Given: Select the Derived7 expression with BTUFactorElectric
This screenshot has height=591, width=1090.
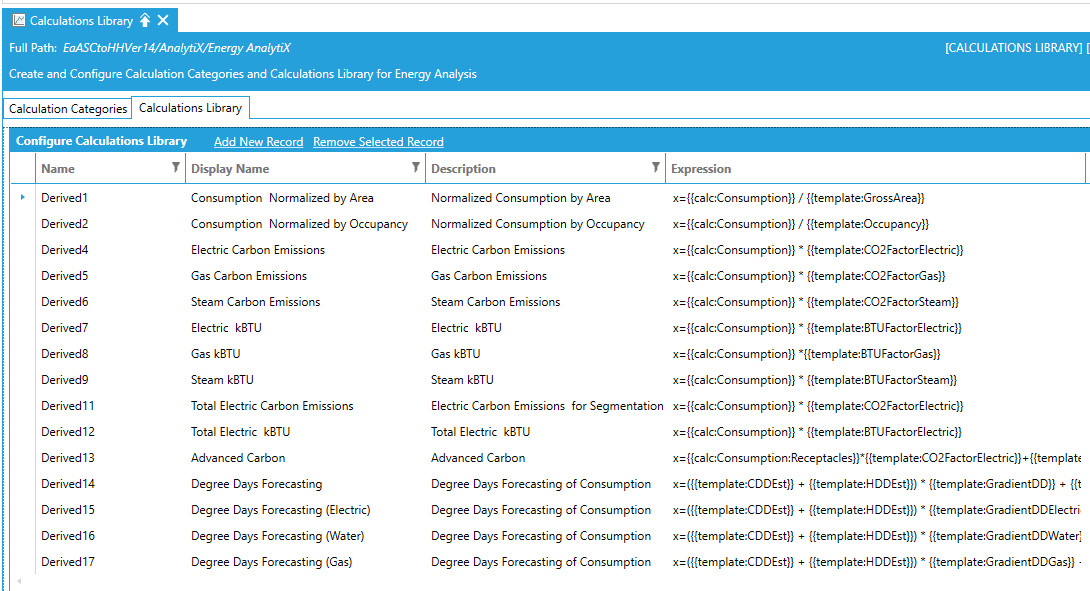Looking at the screenshot, I should click(817, 328).
